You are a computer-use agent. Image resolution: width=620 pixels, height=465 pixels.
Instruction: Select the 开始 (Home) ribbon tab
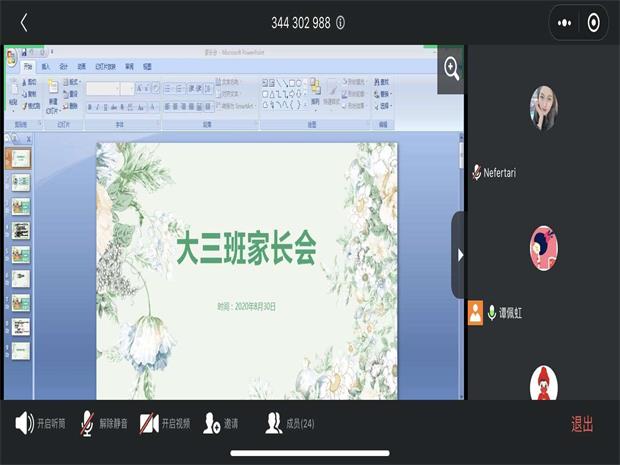point(27,66)
